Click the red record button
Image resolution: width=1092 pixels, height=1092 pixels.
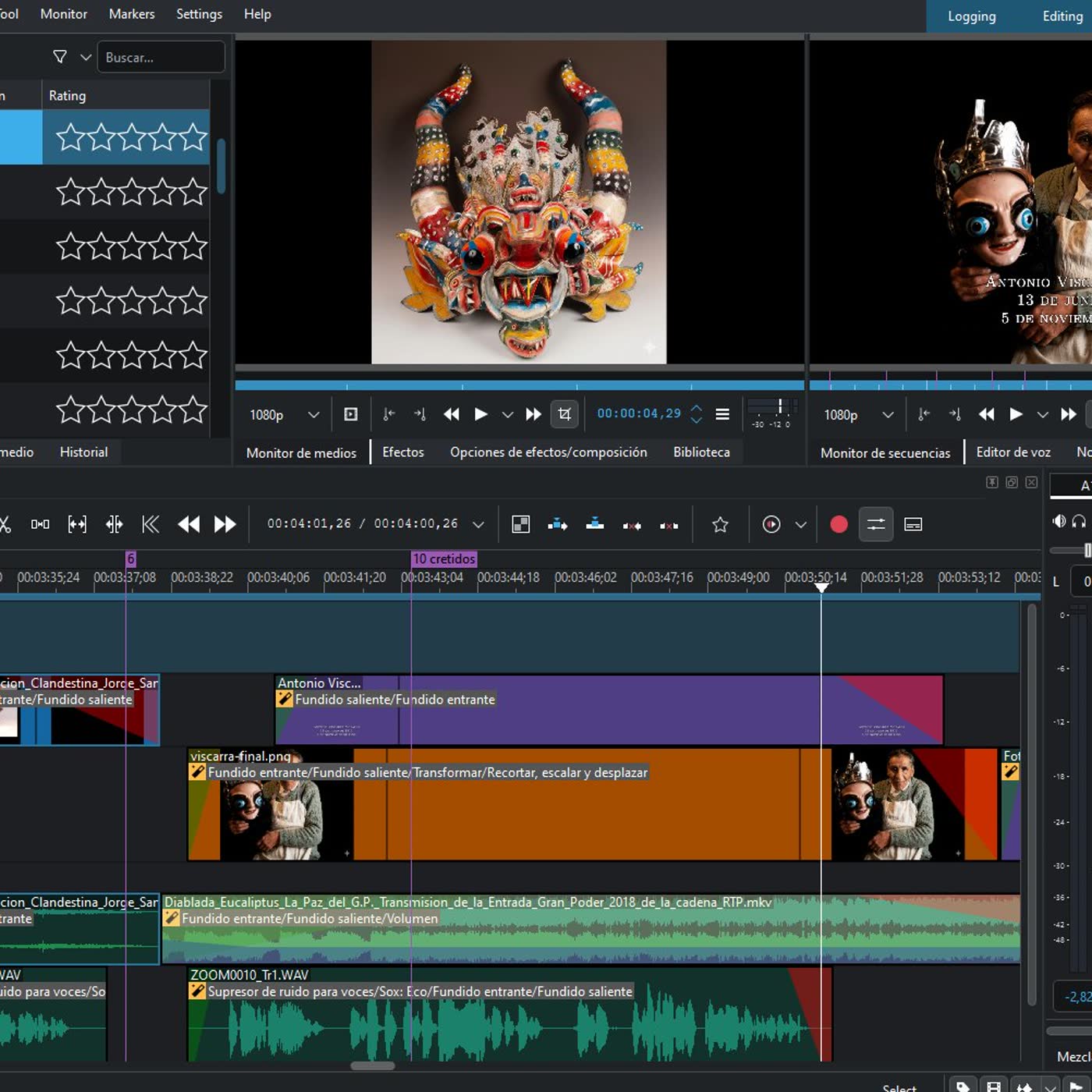(838, 524)
